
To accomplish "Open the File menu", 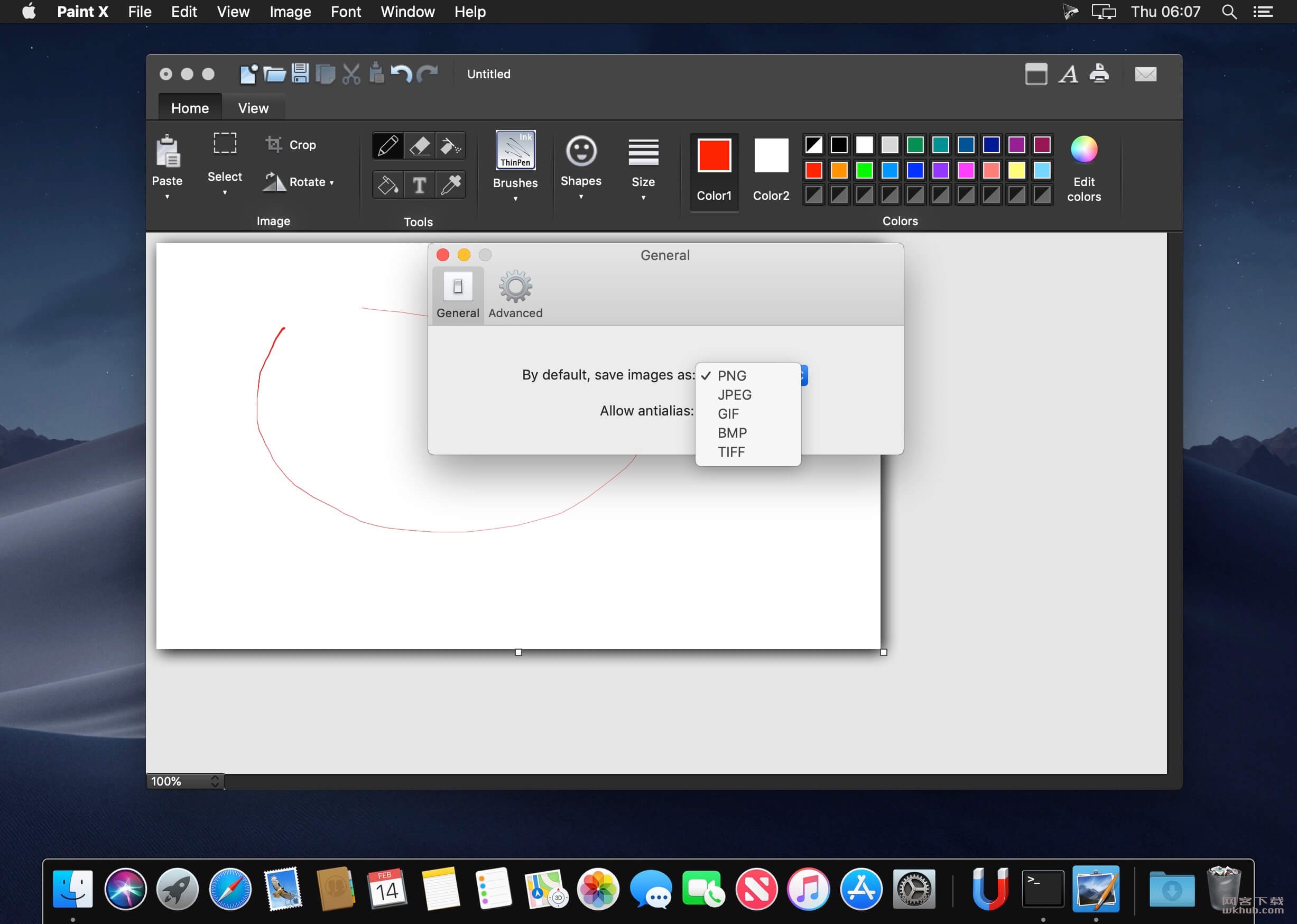I will (140, 12).
